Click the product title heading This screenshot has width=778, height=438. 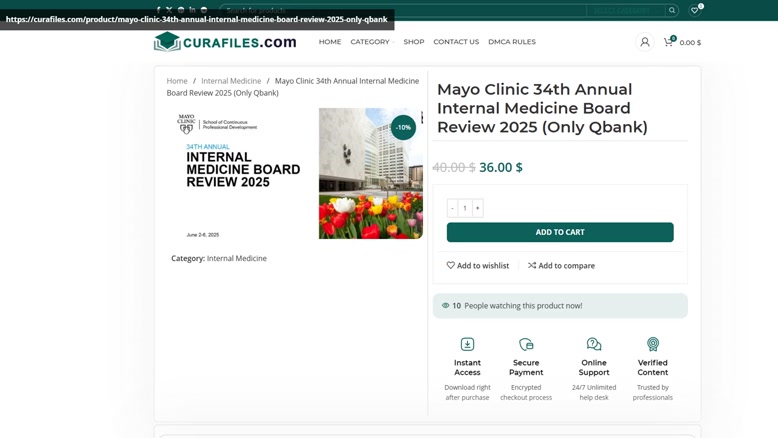542,108
